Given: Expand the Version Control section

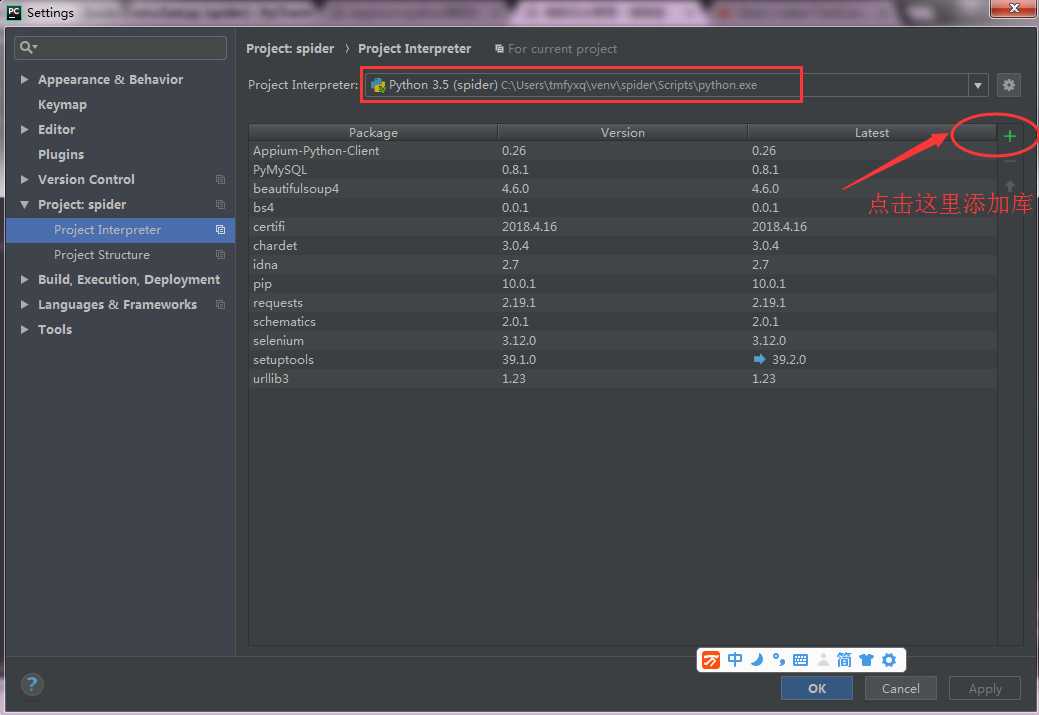Looking at the screenshot, I should (x=25, y=180).
